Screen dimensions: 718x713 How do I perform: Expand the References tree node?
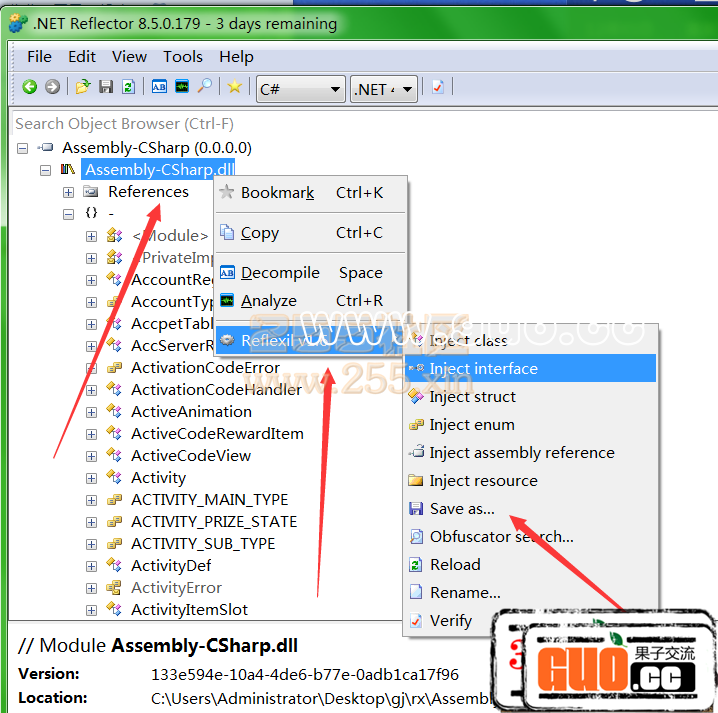point(68,192)
